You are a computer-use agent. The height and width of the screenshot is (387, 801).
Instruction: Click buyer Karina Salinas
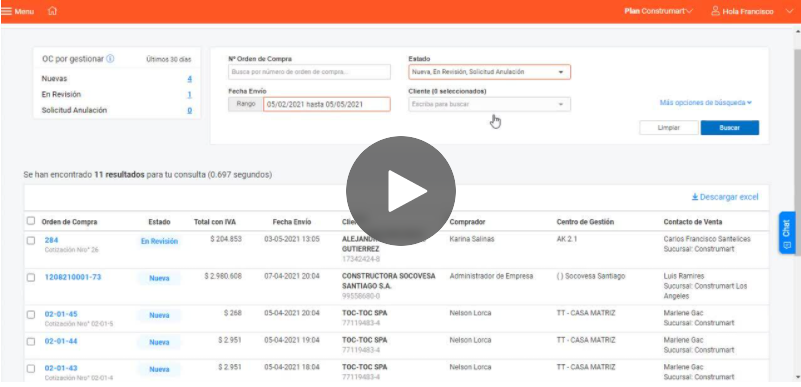pyautogui.click(x=472, y=239)
